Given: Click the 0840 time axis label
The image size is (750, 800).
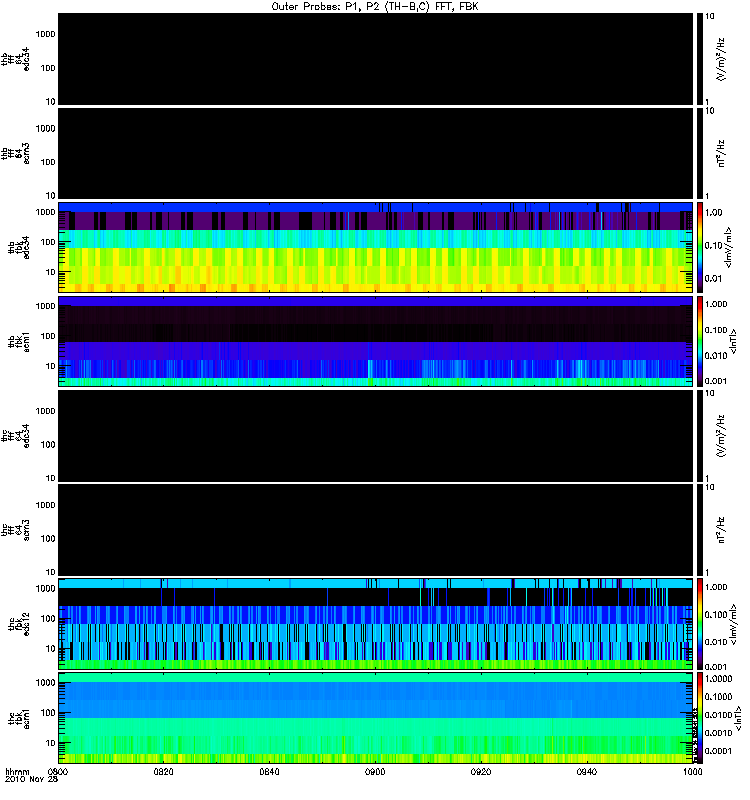Looking at the screenshot, I should click(269, 772).
